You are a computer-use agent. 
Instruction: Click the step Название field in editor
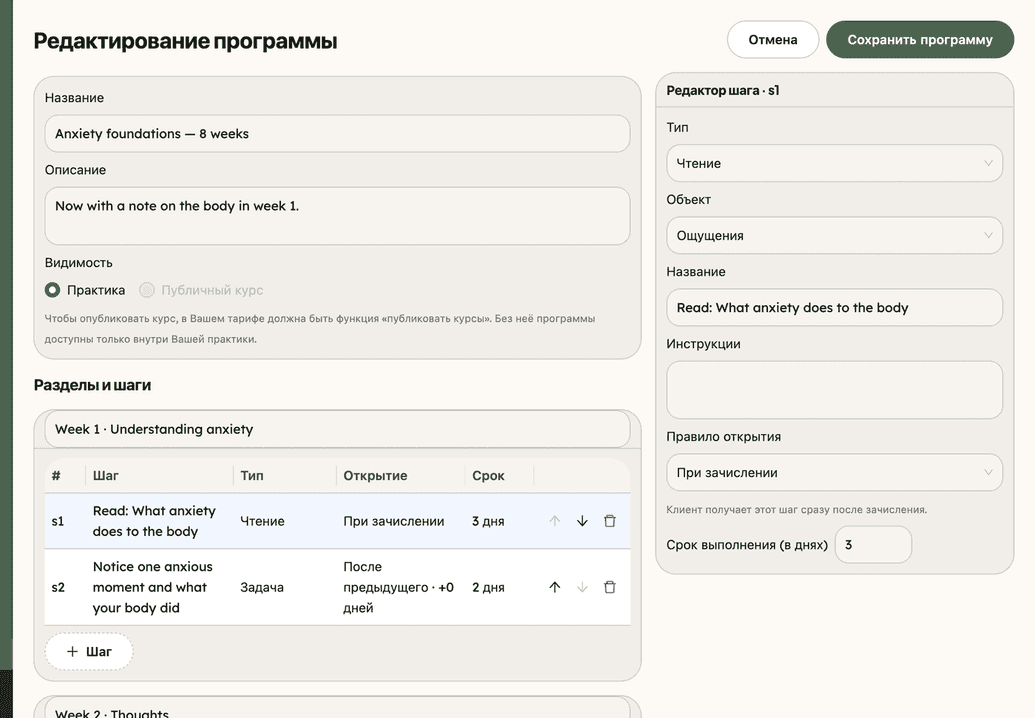[x=834, y=308]
